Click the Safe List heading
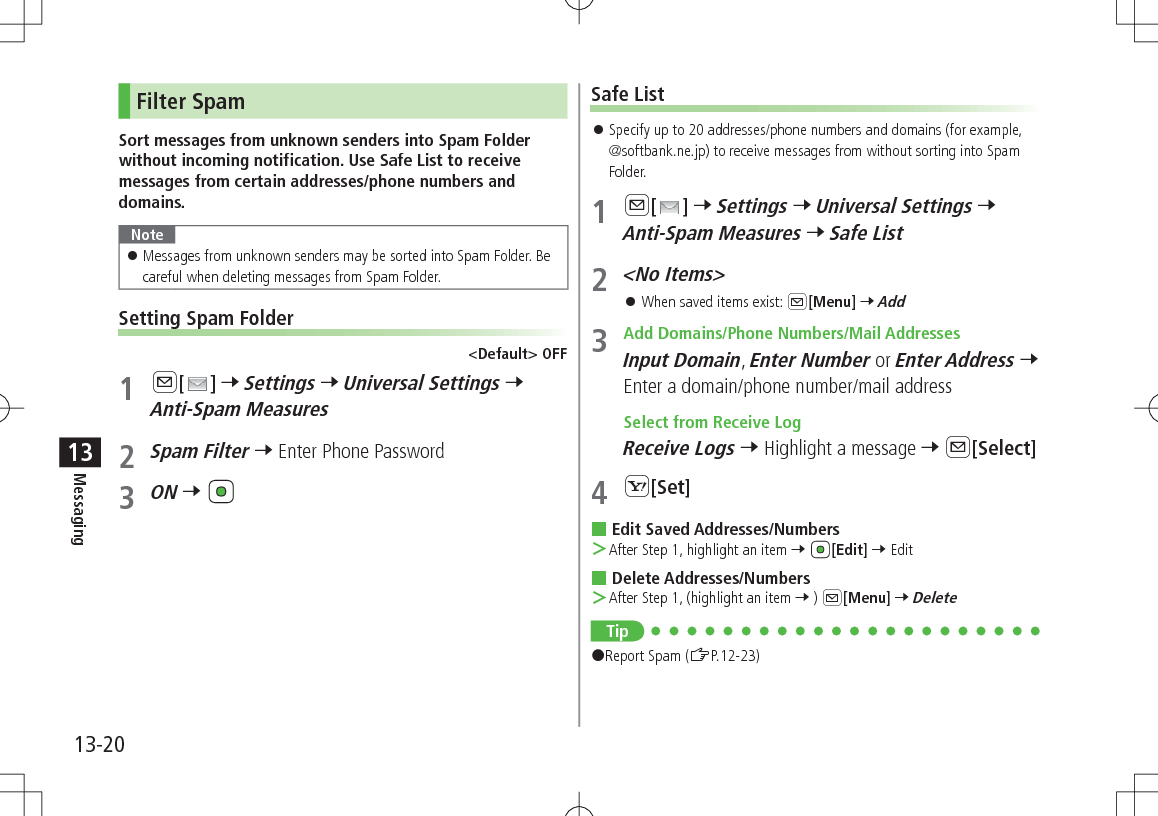Screen dimensions: 1158x816 [628, 94]
